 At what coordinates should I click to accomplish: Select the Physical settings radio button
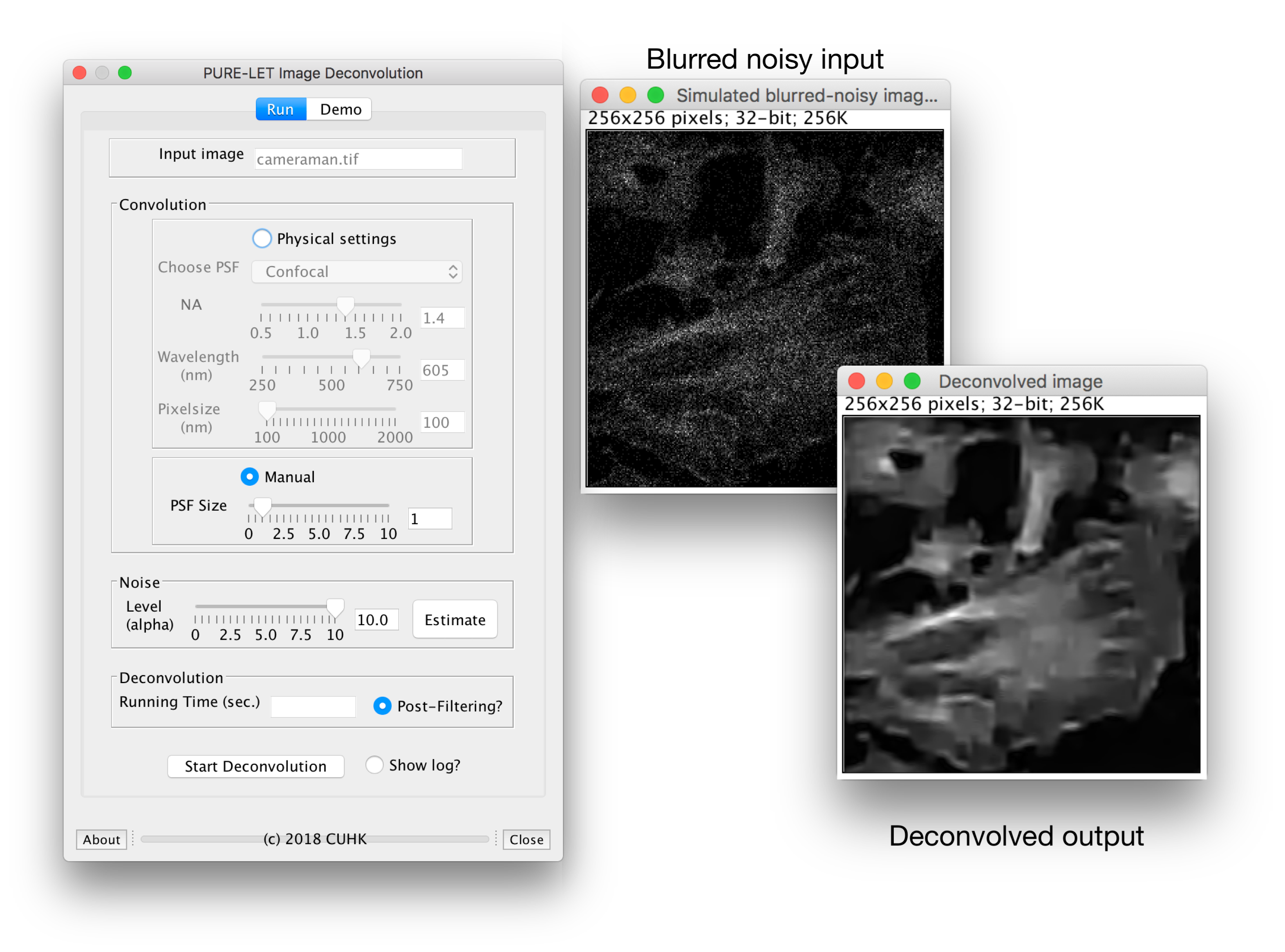(x=262, y=238)
